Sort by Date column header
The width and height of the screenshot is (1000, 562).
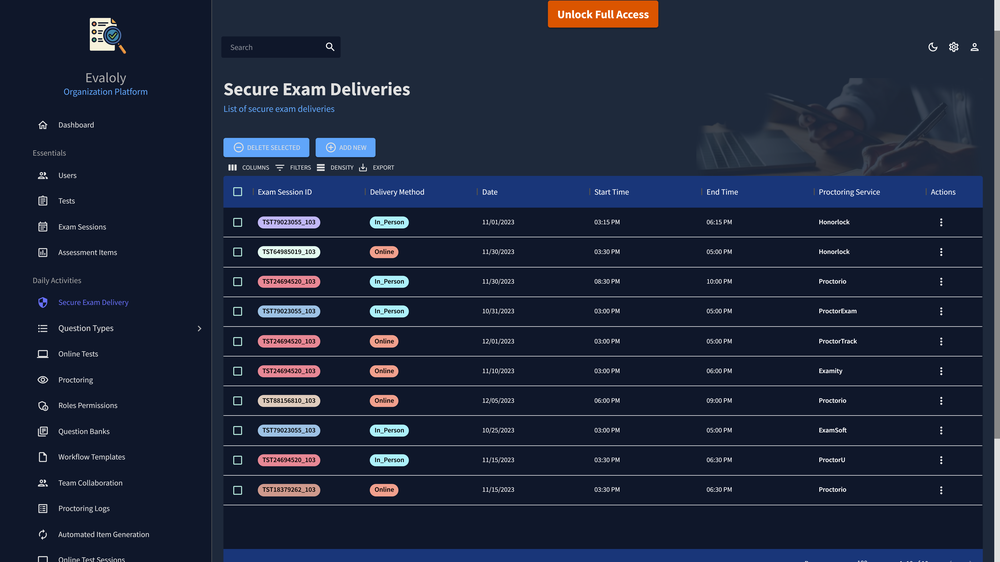[x=490, y=192]
